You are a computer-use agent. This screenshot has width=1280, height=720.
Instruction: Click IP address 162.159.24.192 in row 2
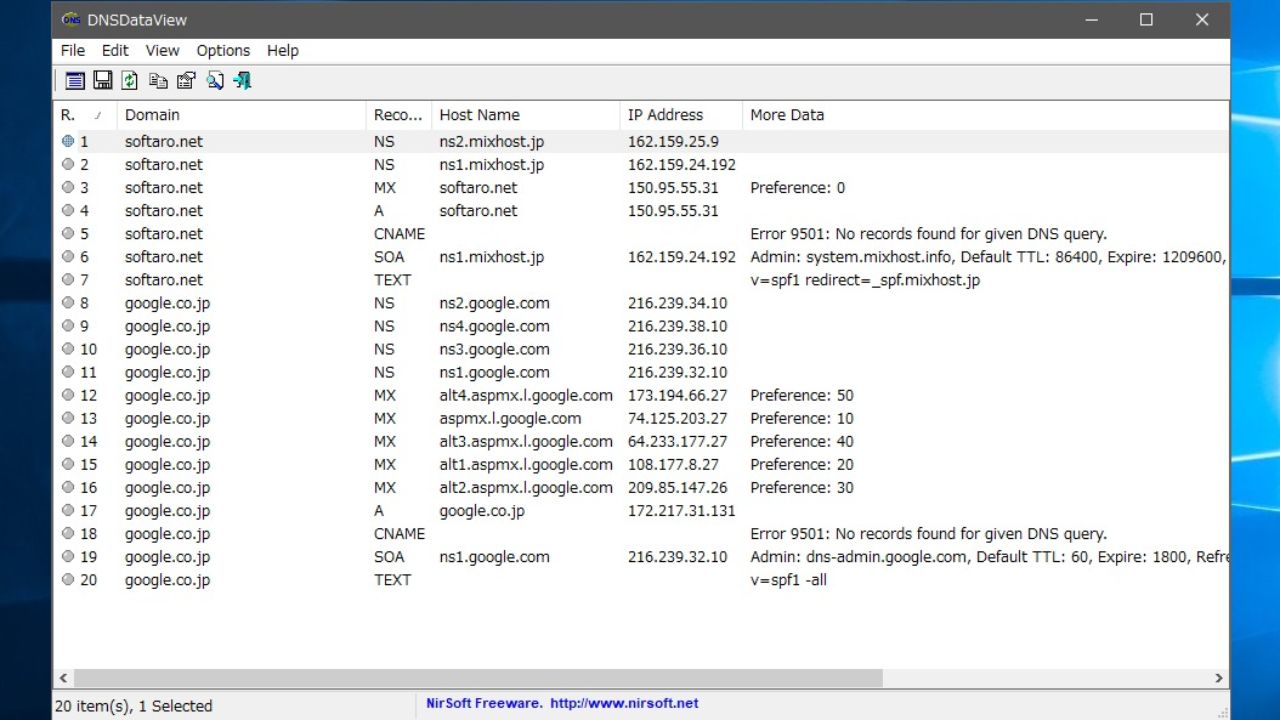(x=682, y=165)
